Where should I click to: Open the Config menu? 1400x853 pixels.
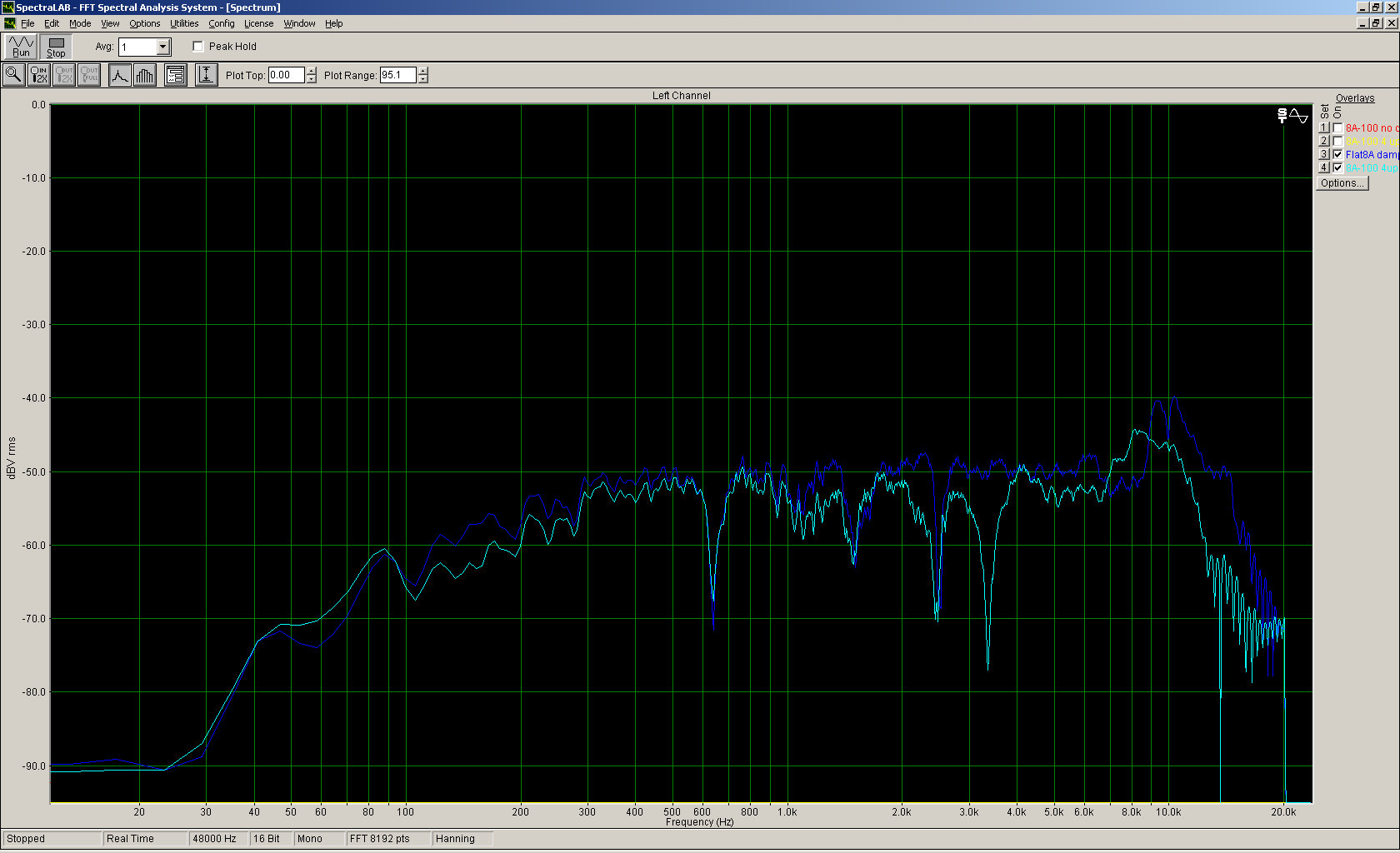pyautogui.click(x=222, y=23)
